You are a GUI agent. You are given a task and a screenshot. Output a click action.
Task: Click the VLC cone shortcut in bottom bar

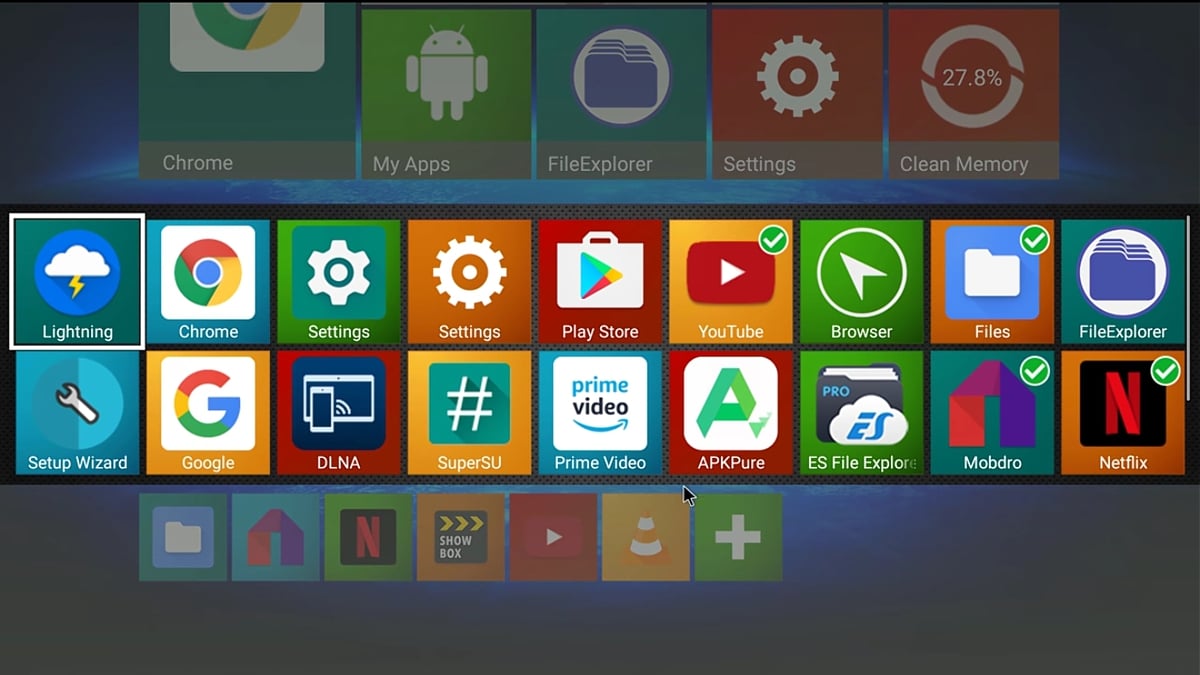click(646, 537)
